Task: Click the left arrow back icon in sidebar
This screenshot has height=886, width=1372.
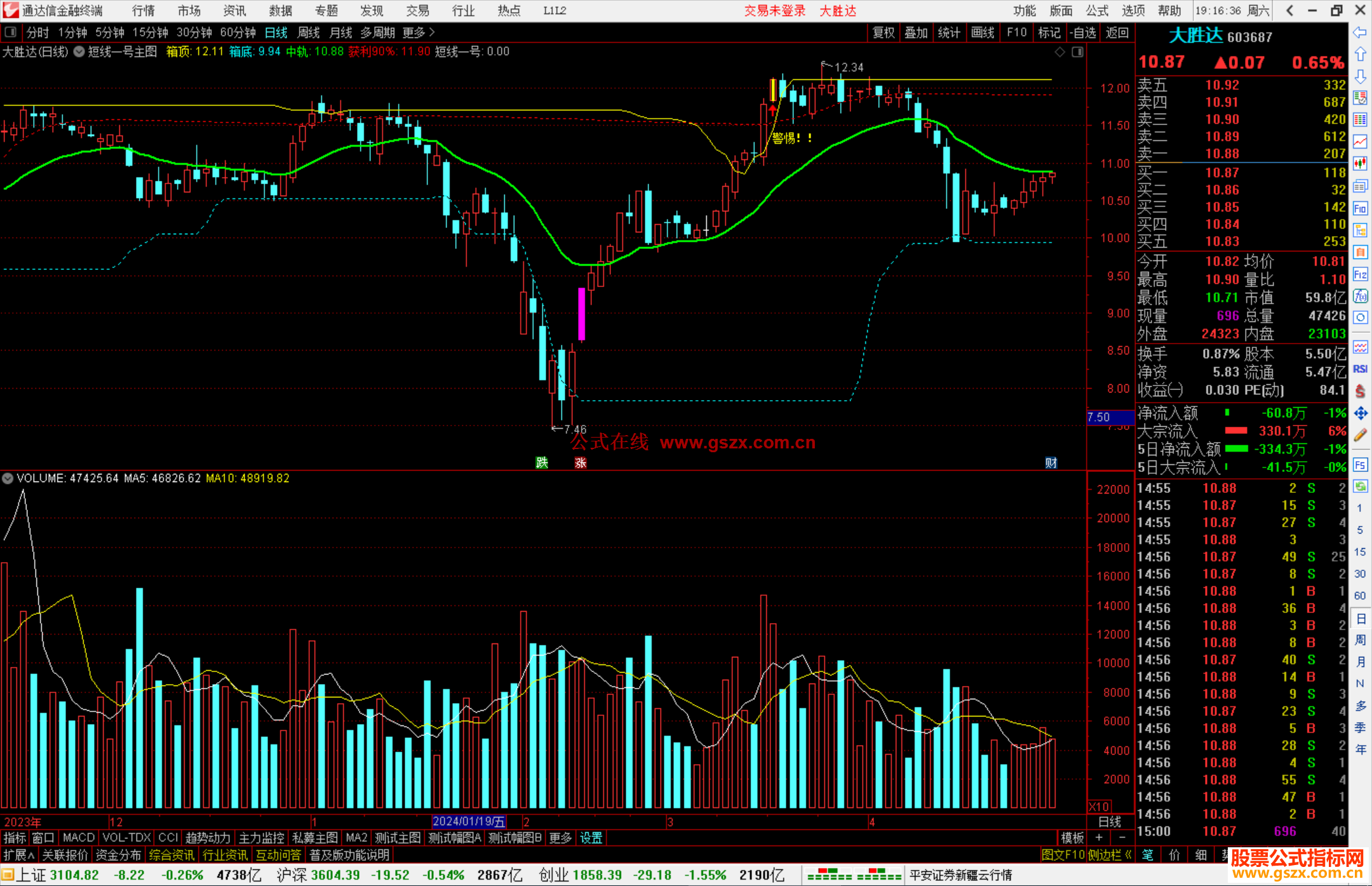Action: point(1360,32)
